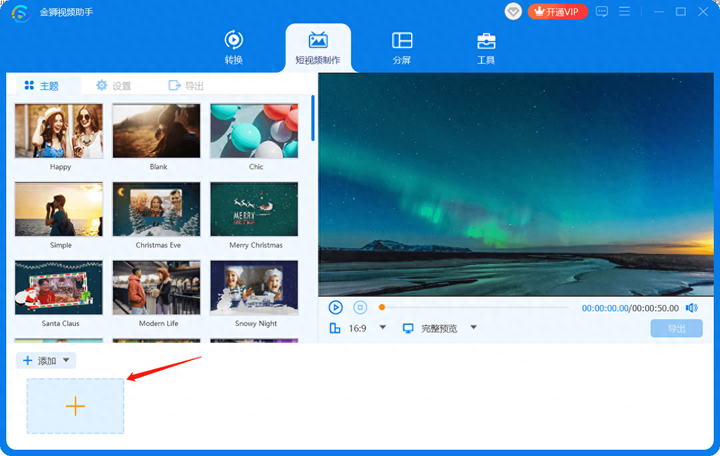Select the Snowy Night theme thumbnail
The width and height of the screenshot is (720, 456).
point(254,287)
